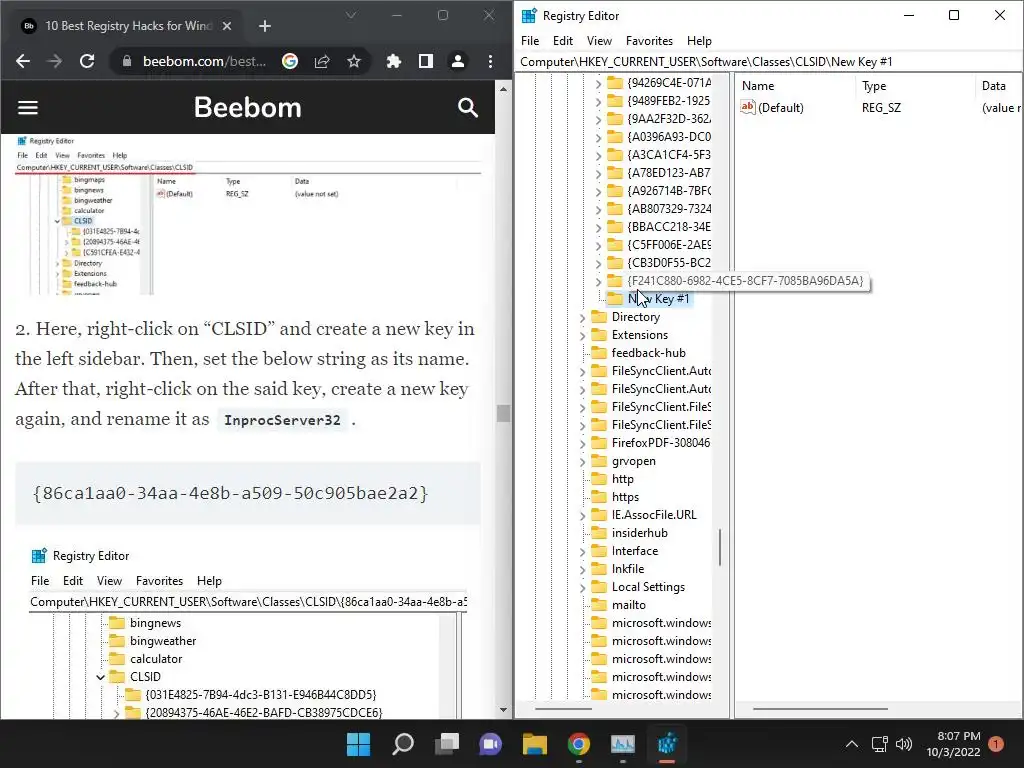
Task: Open Registry Editor Favorites menu
Action: pyautogui.click(x=649, y=40)
